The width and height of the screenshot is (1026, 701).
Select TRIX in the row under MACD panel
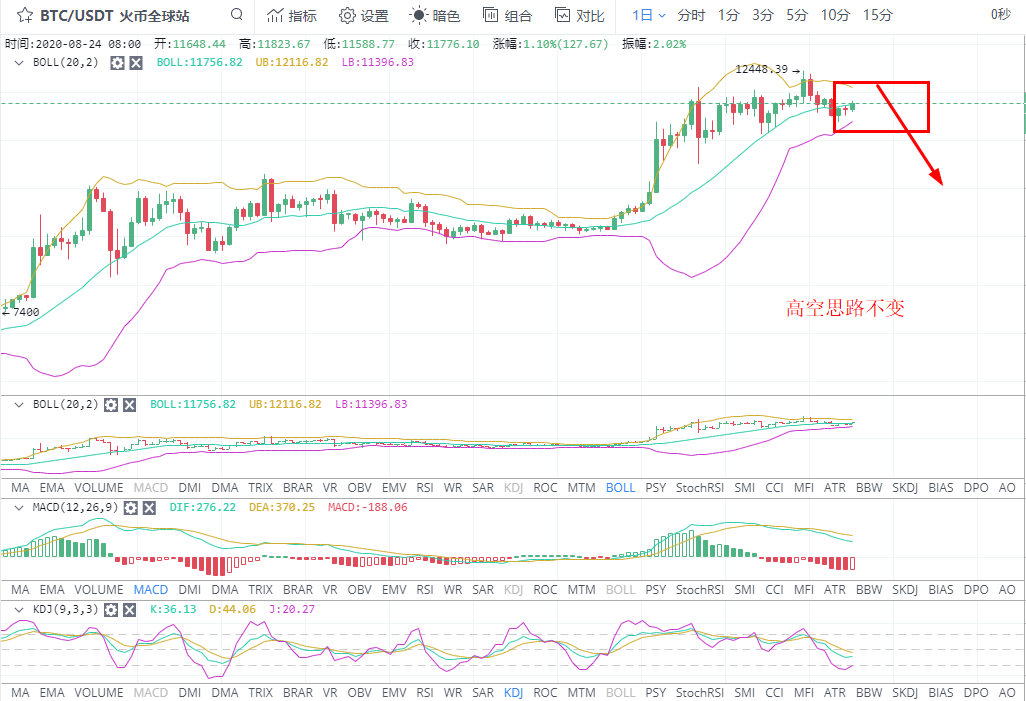point(260,590)
